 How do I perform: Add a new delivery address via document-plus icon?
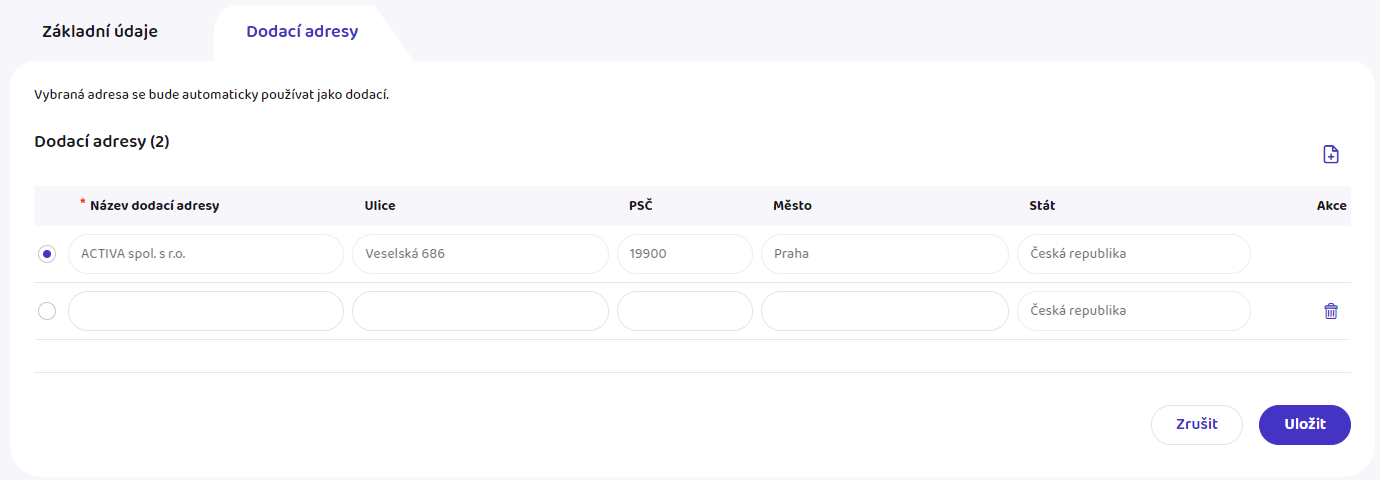pos(1330,154)
